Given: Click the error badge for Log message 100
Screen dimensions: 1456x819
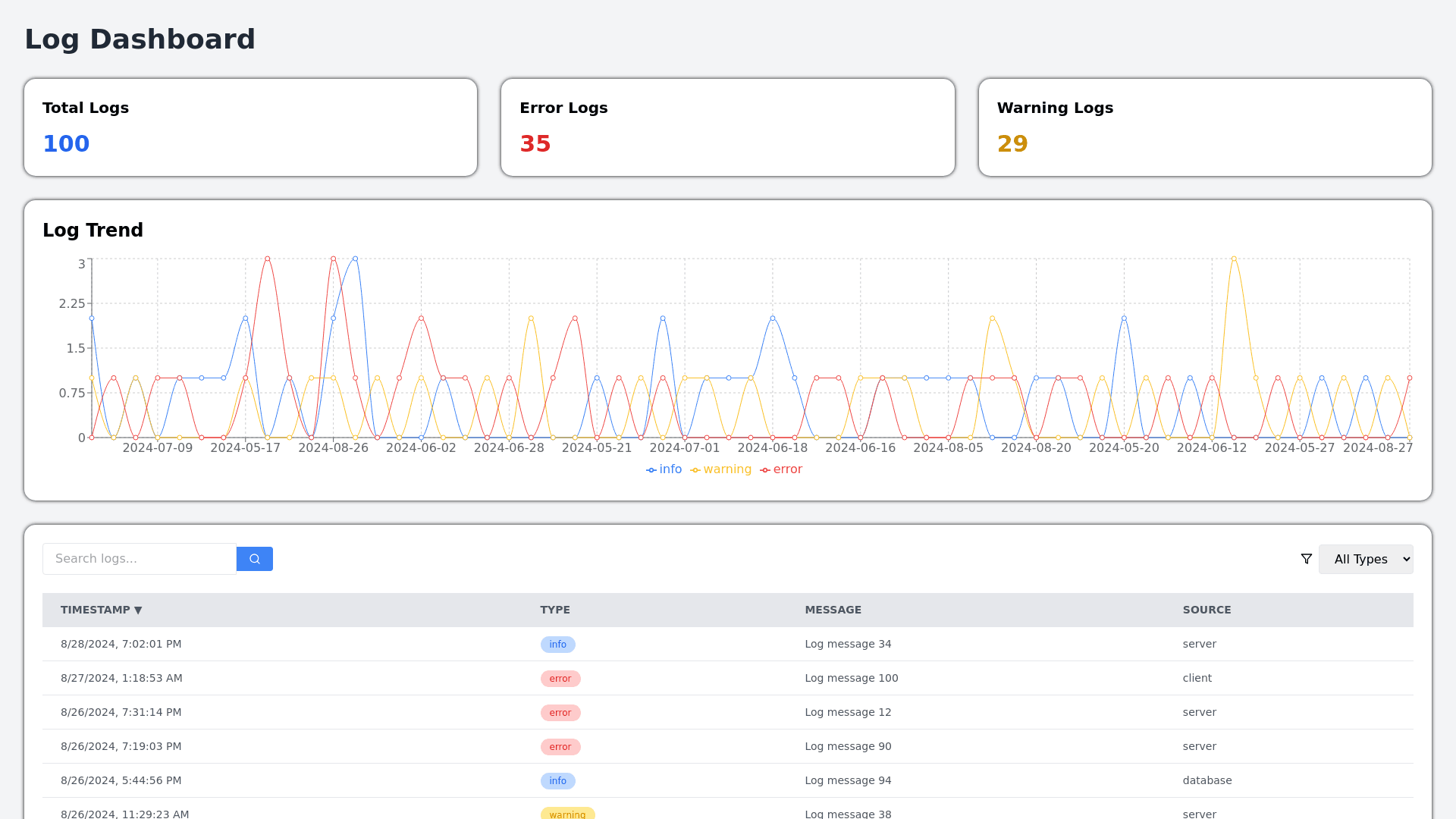Looking at the screenshot, I should click(x=560, y=679).
